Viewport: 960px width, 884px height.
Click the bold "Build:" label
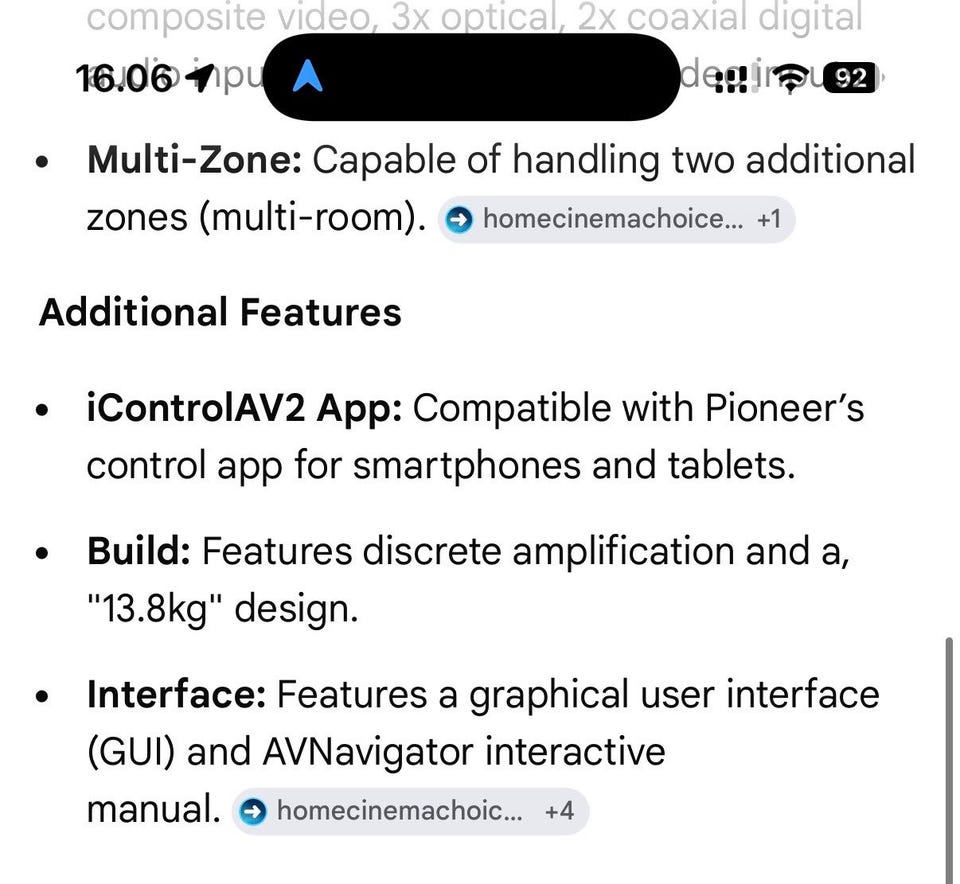tap(139, 551)
